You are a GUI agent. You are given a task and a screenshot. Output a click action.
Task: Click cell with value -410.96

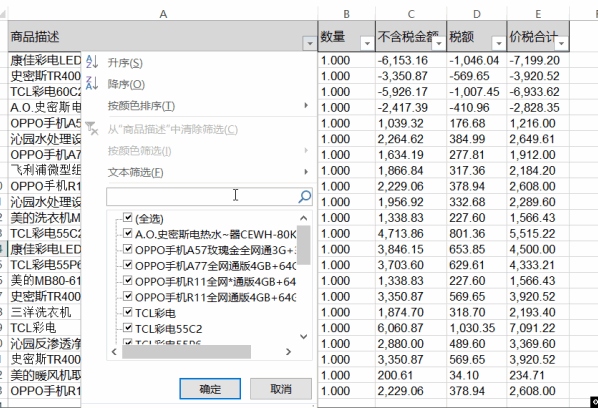[477, 108]
